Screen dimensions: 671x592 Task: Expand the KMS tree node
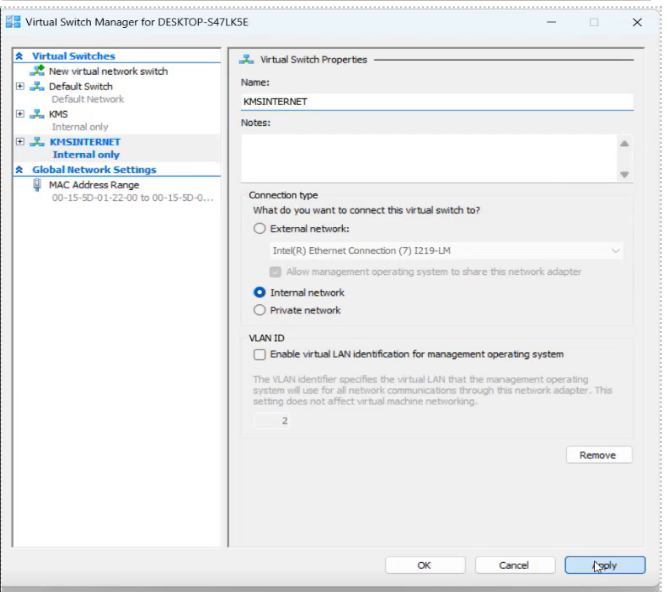[x=20, y=114]
